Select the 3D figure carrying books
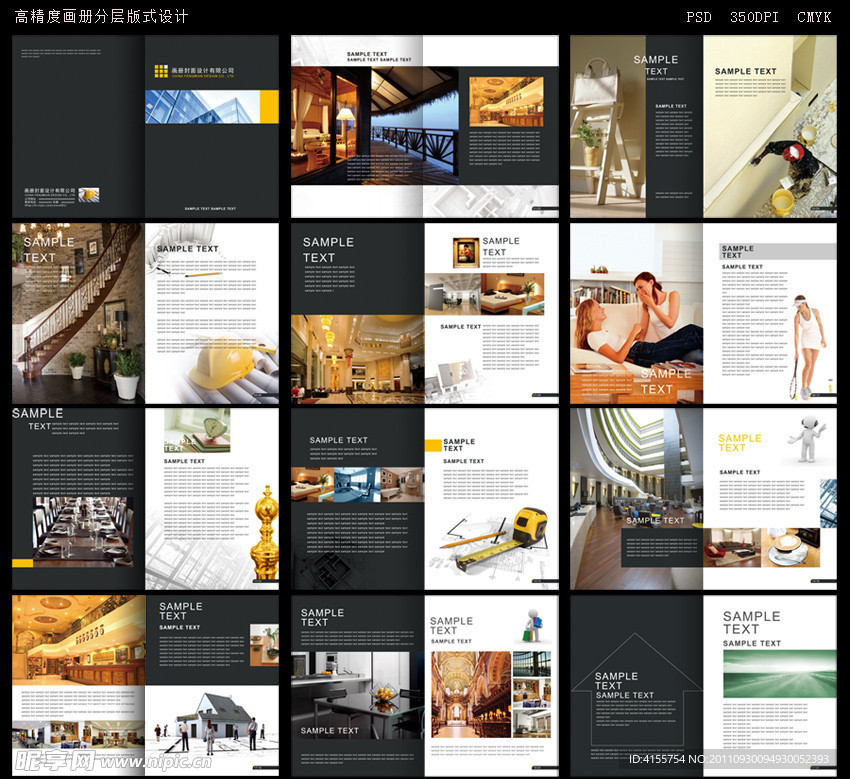850x779 pixels. coord(531,627)
